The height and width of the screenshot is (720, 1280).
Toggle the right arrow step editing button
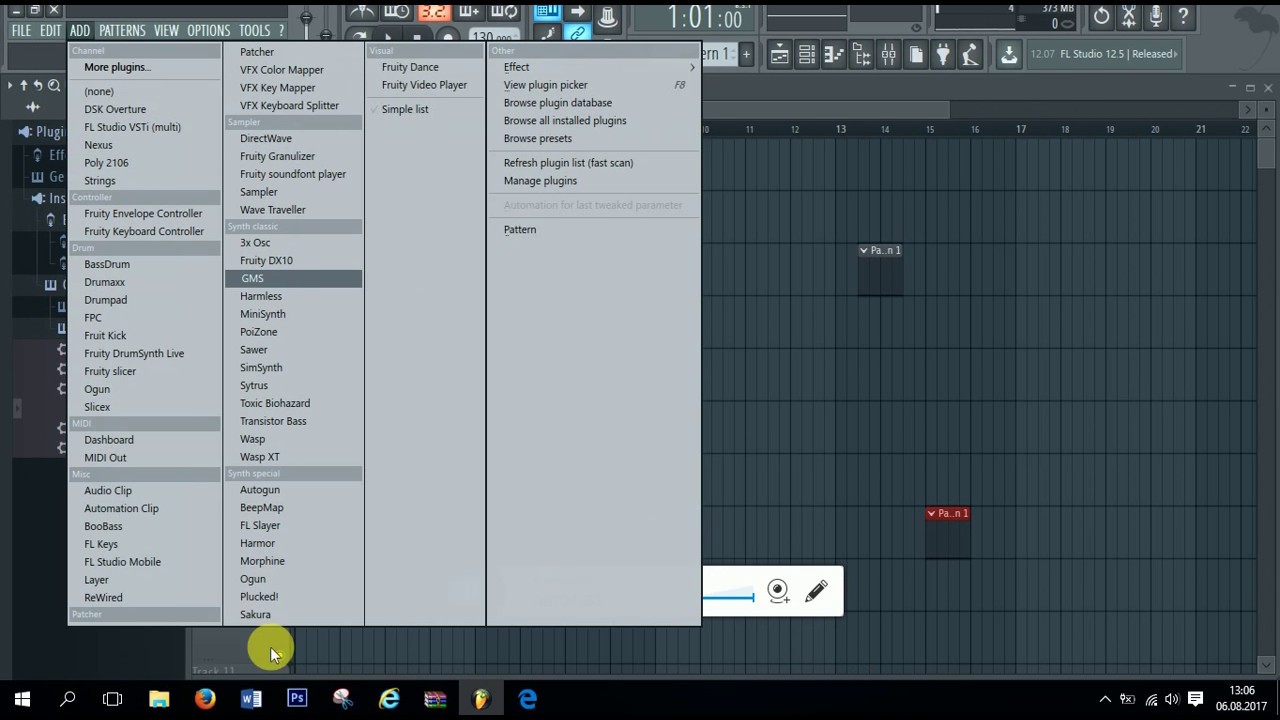pos(577,12)
